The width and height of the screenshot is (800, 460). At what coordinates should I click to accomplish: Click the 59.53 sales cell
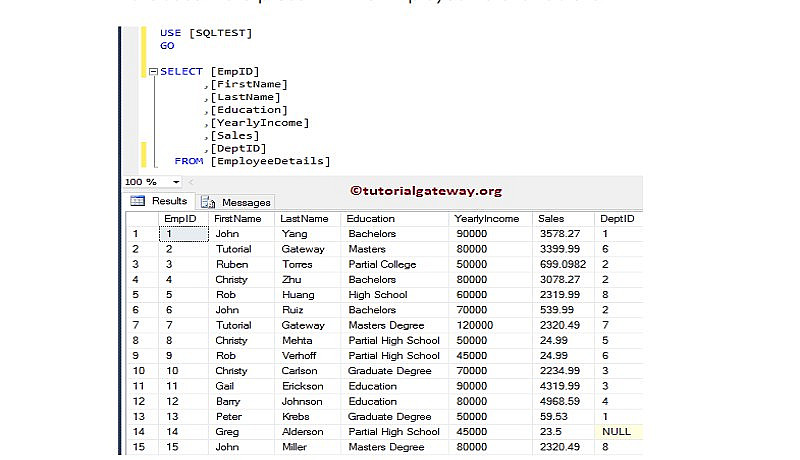point(563,417)
